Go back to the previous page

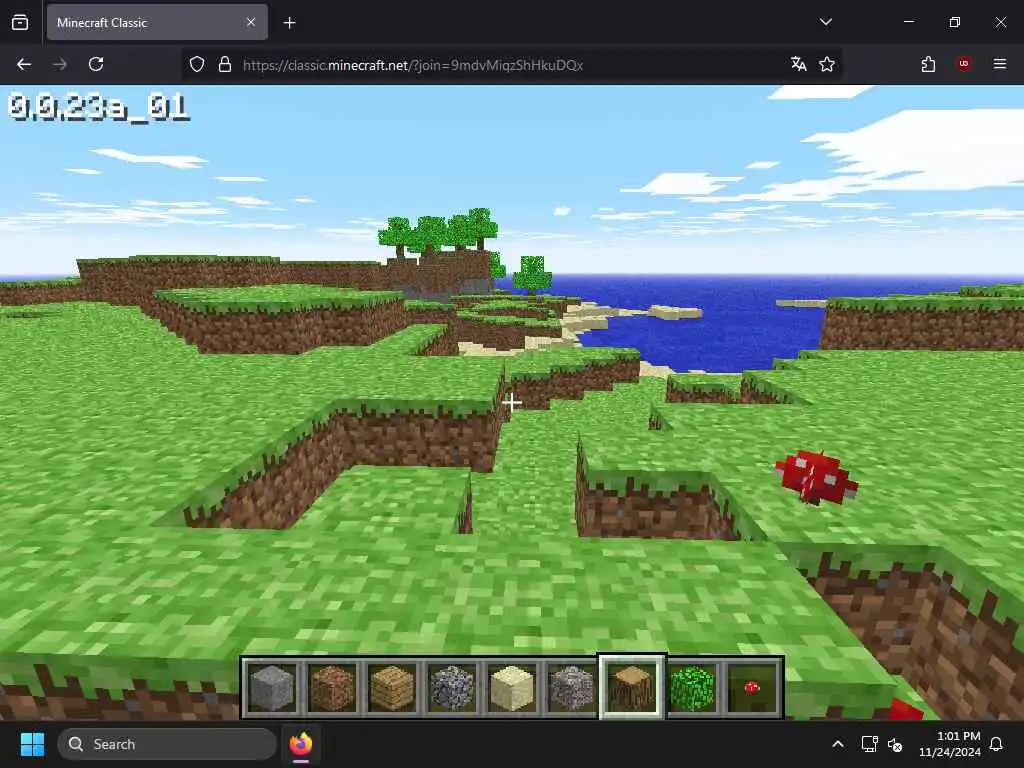point(24,64)
